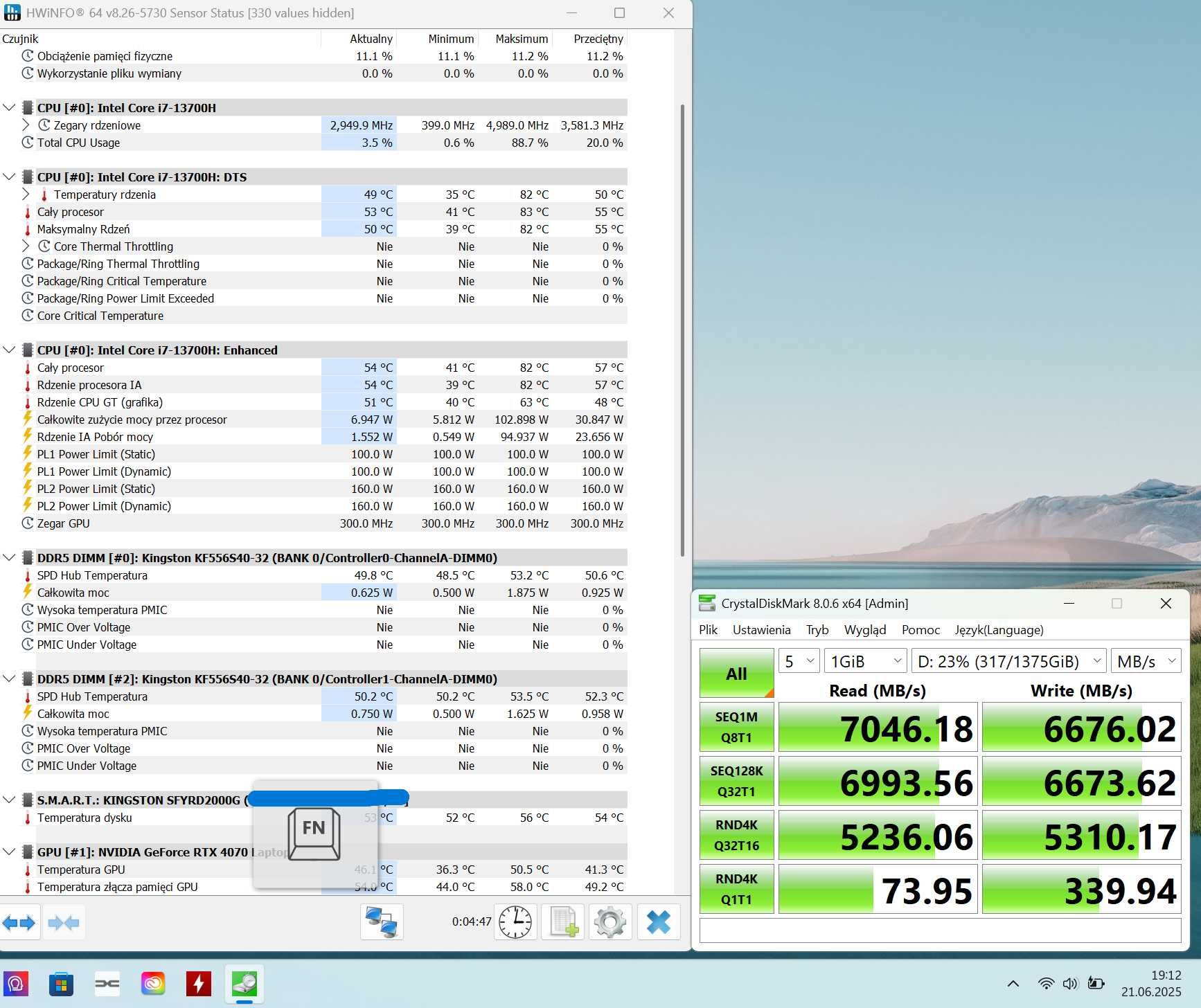Open the Plik menu in CrystalDiskMark
This screenshot has width=1201, height=1008.
708,630
